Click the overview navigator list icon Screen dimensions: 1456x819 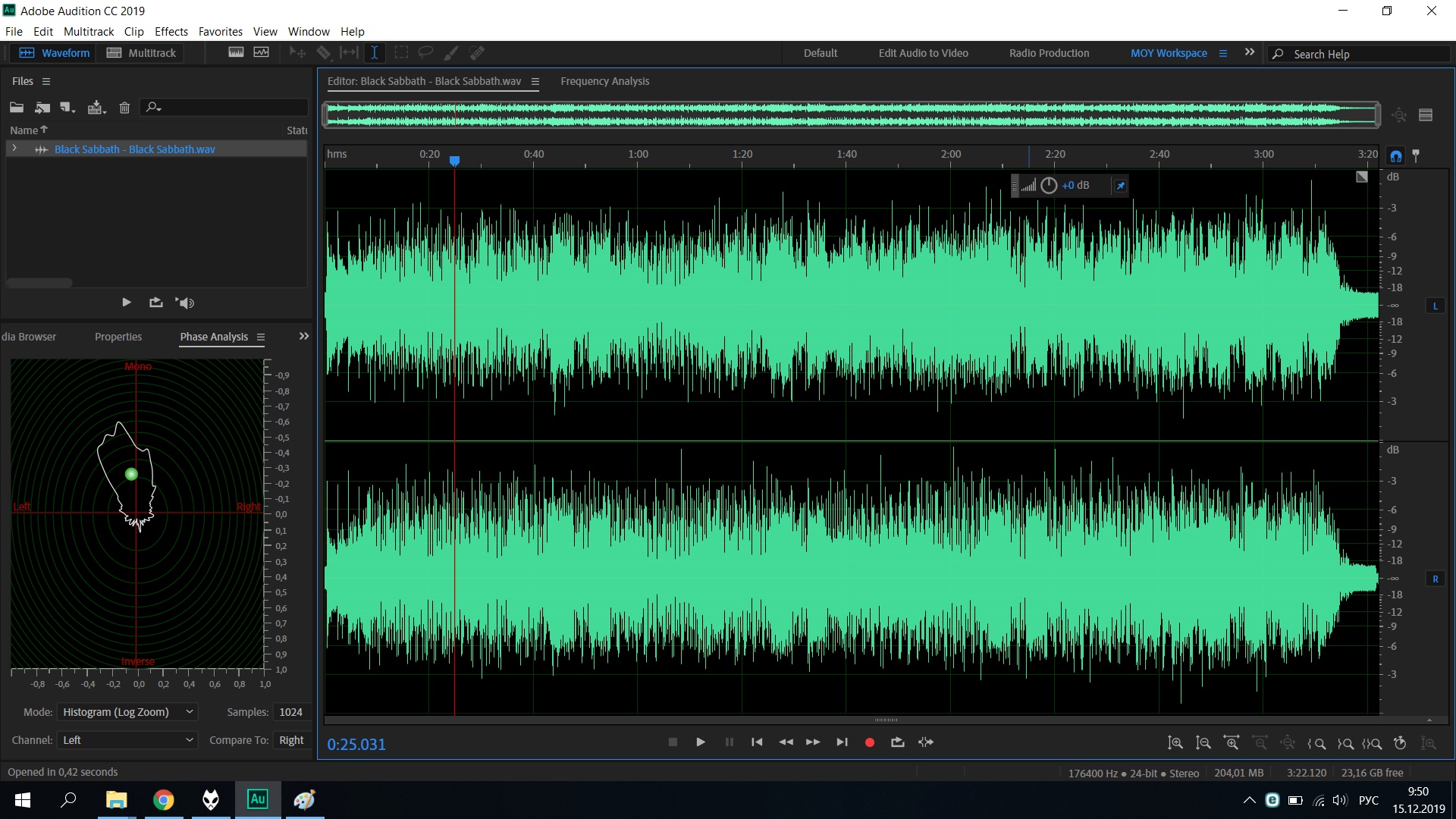[x=1426, y=115]
